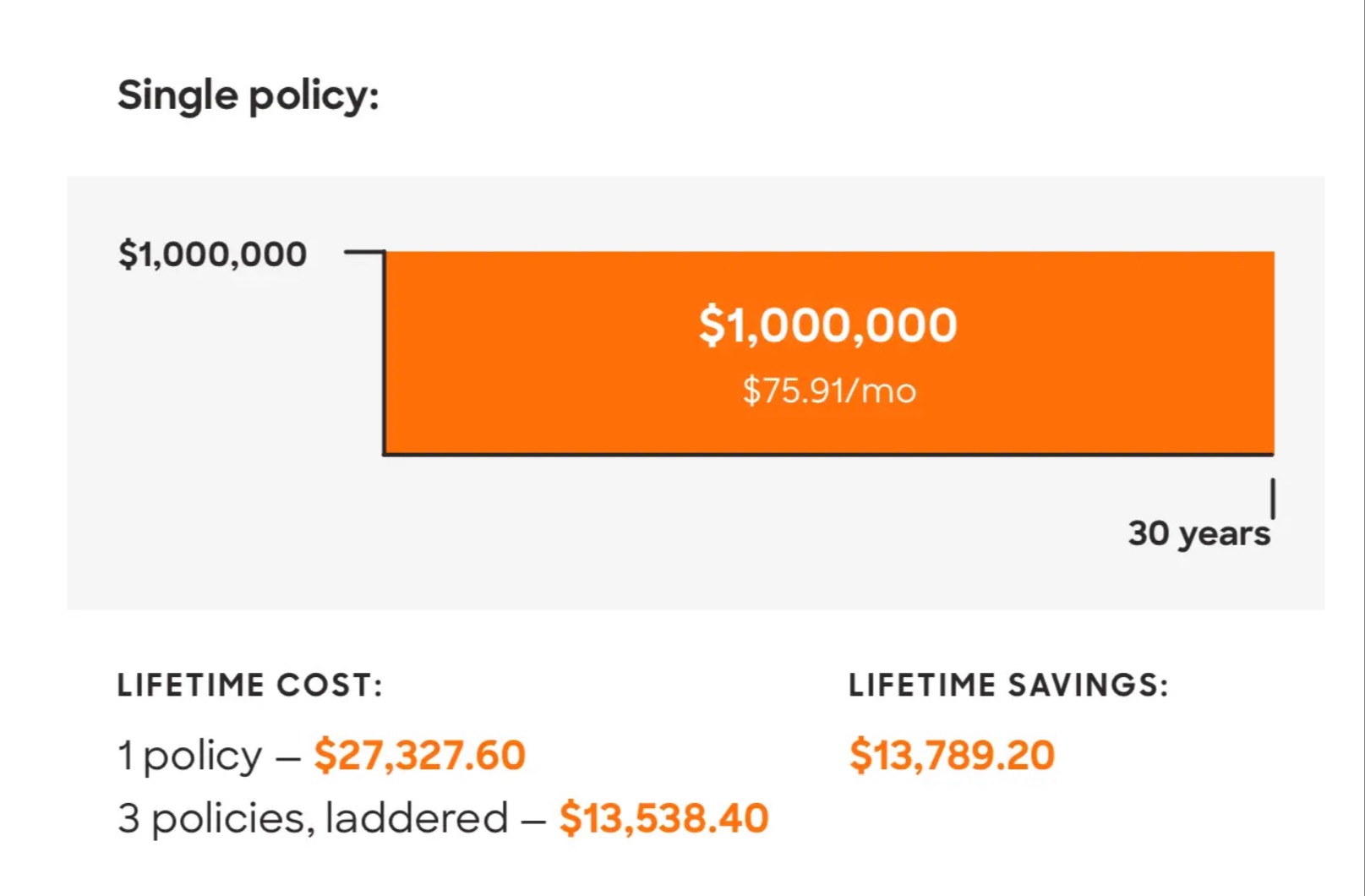The image size is (1365, 896).
Task: Select the orange $1,000,000 policy bar
Action: (829, 352)
